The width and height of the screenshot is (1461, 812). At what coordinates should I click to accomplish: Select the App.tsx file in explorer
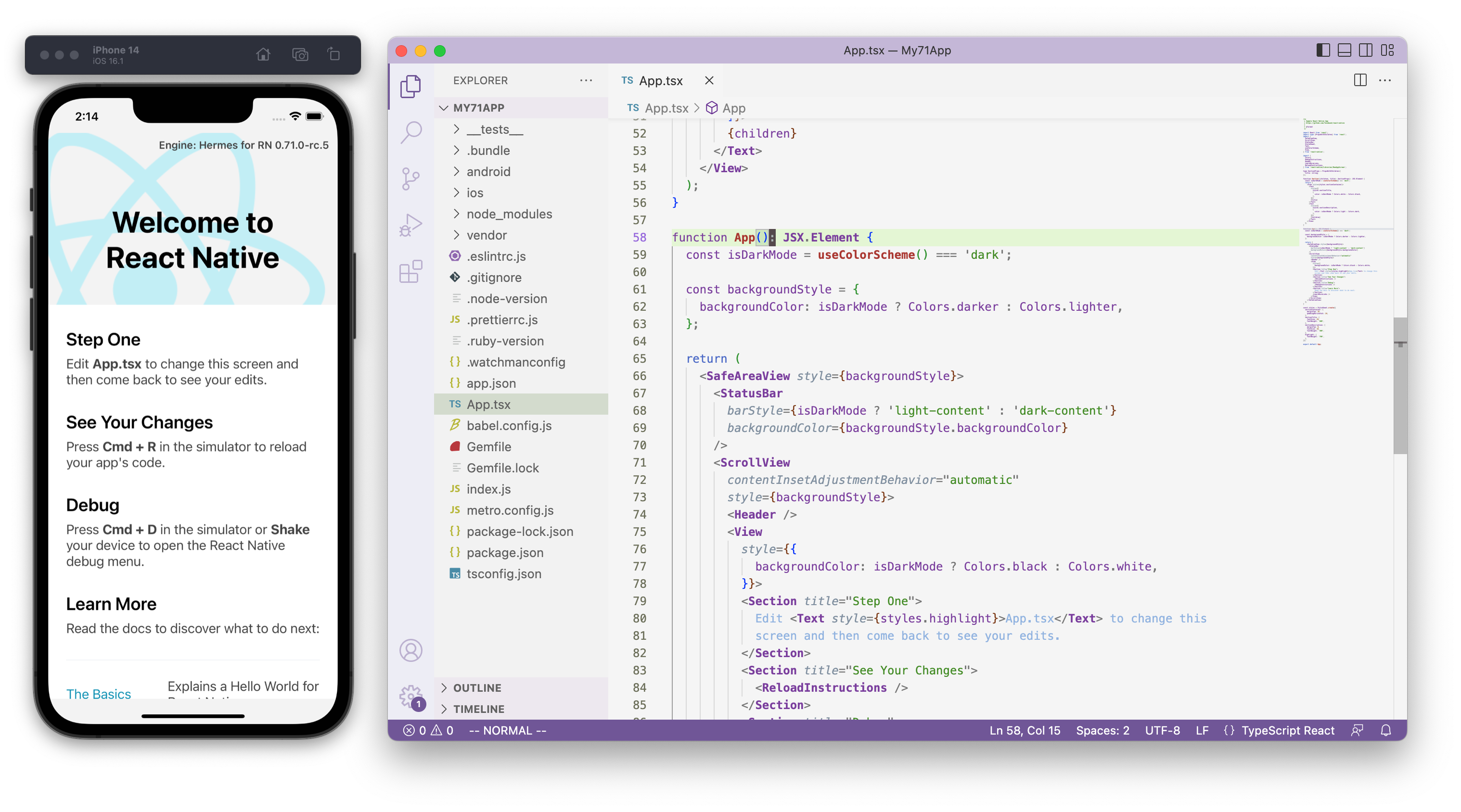coord(488,404)
